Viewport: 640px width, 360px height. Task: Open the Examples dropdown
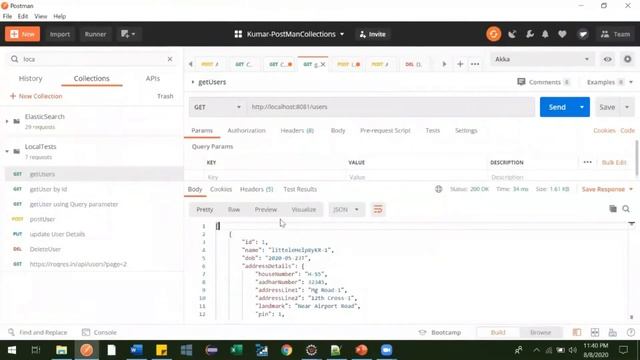point(610,82)
